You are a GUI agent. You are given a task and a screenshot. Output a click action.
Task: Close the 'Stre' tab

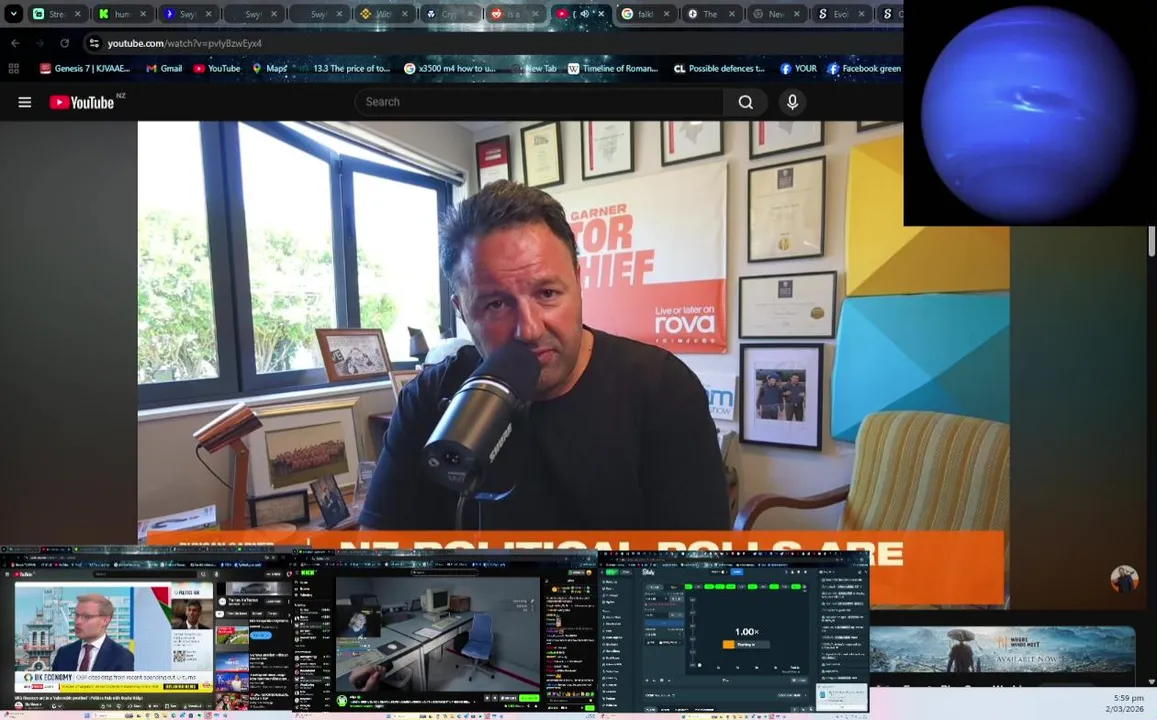coord(77,13)
